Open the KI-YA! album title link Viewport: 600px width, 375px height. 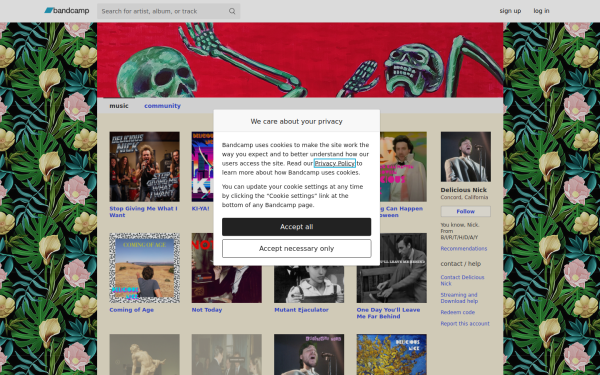pyautogui.click(x=201, y=209)
